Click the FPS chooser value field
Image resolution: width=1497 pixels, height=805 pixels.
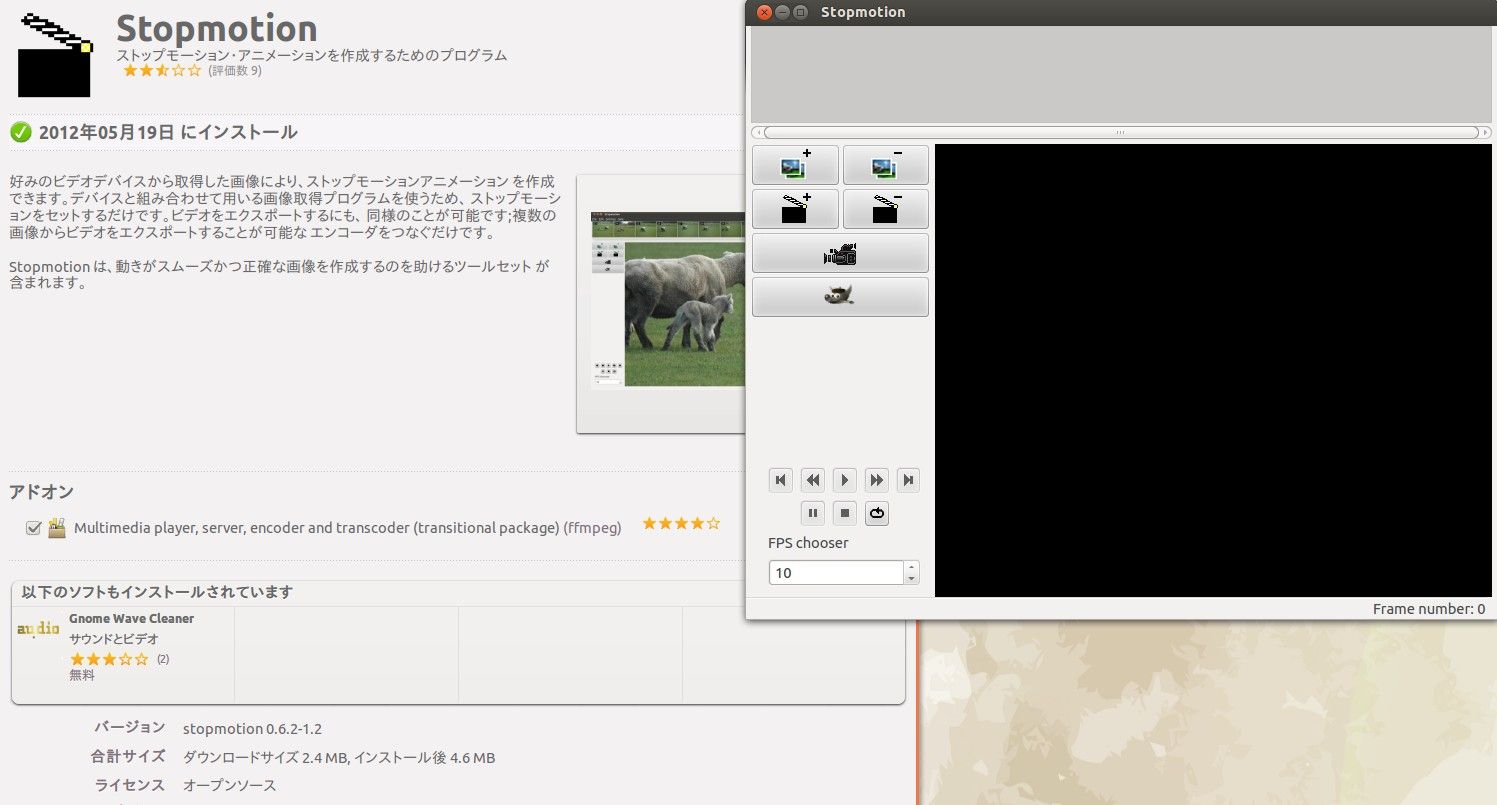click(x=836, y=573)
